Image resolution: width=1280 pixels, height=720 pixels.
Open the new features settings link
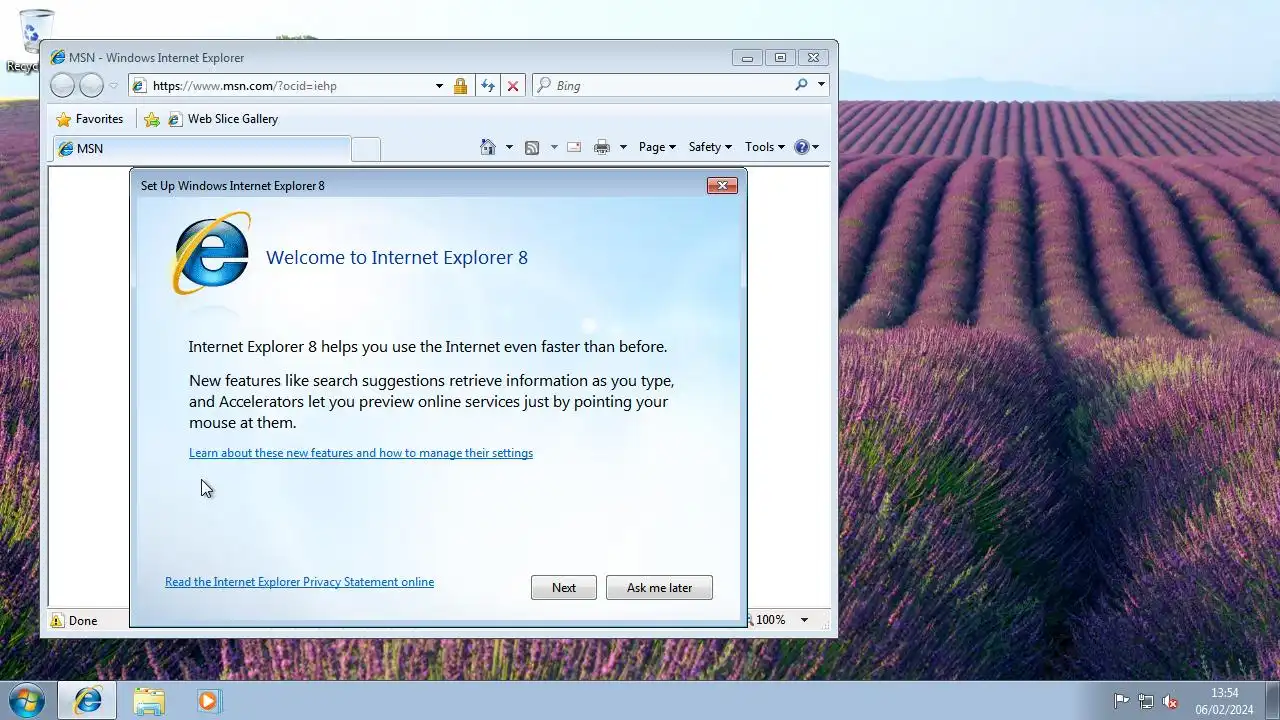tap(361, 453)
